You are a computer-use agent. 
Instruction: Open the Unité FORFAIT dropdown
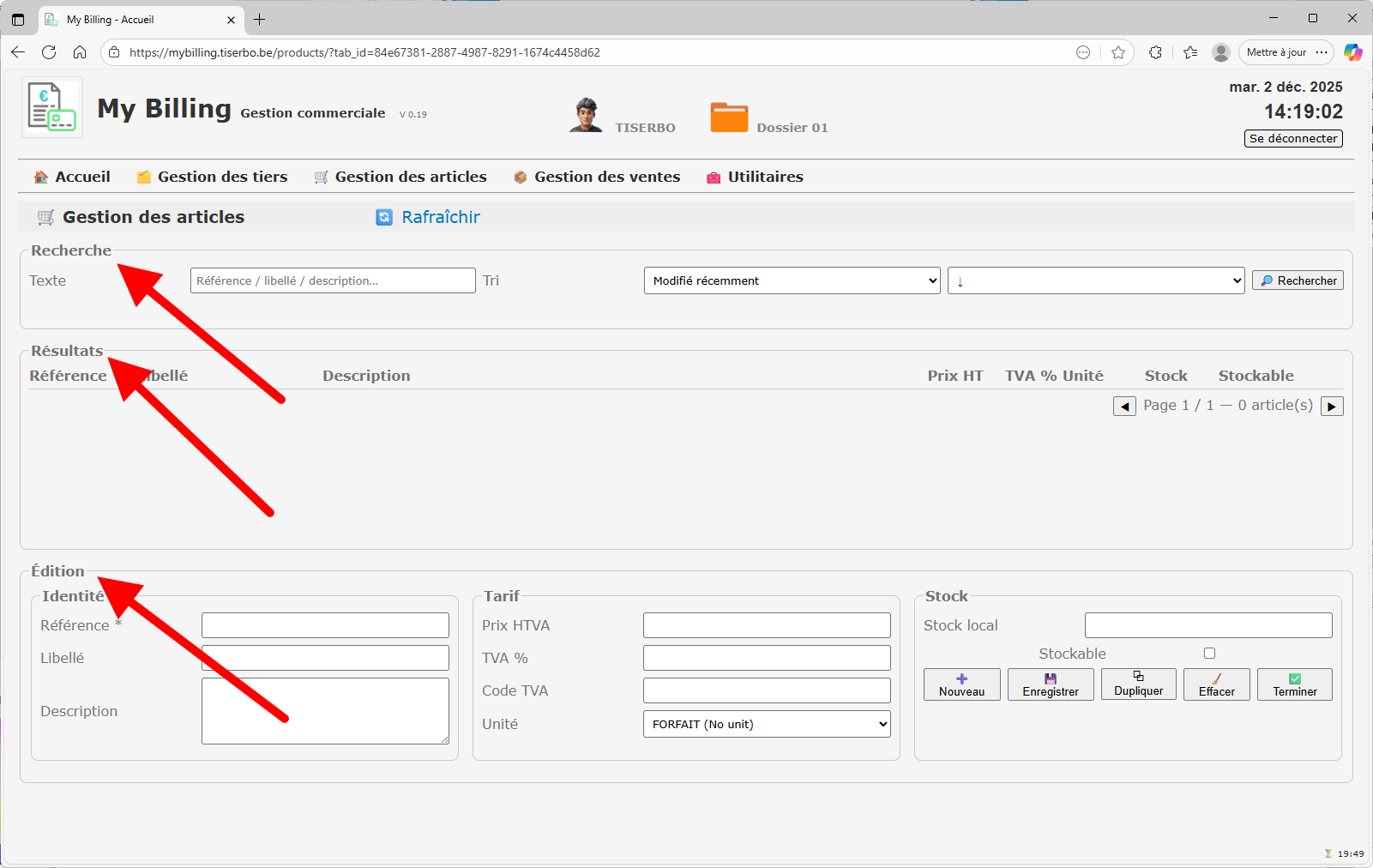click(766, 724)
